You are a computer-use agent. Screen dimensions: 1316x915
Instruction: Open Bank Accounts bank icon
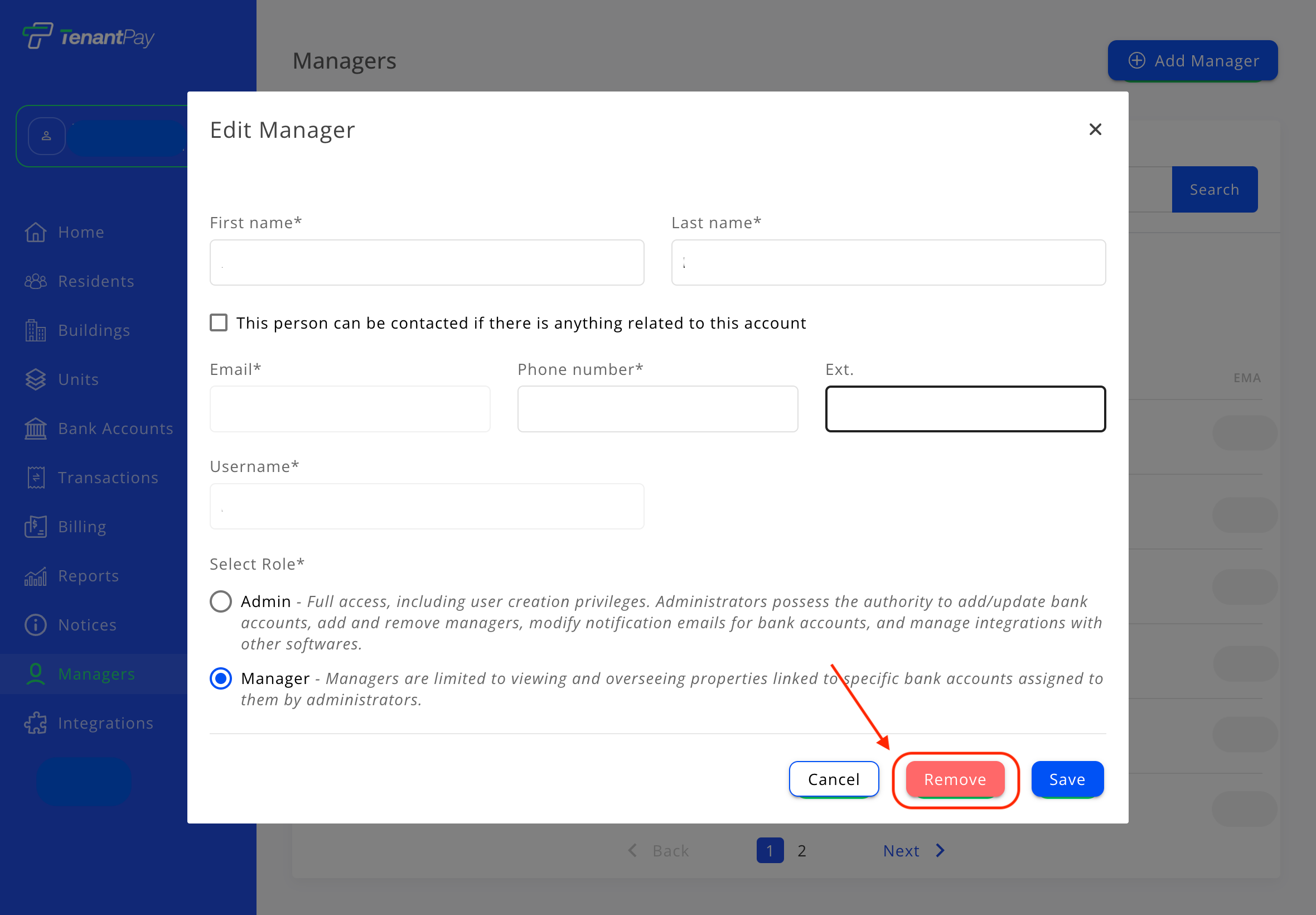pyautogui.click(x=36, y=429)
